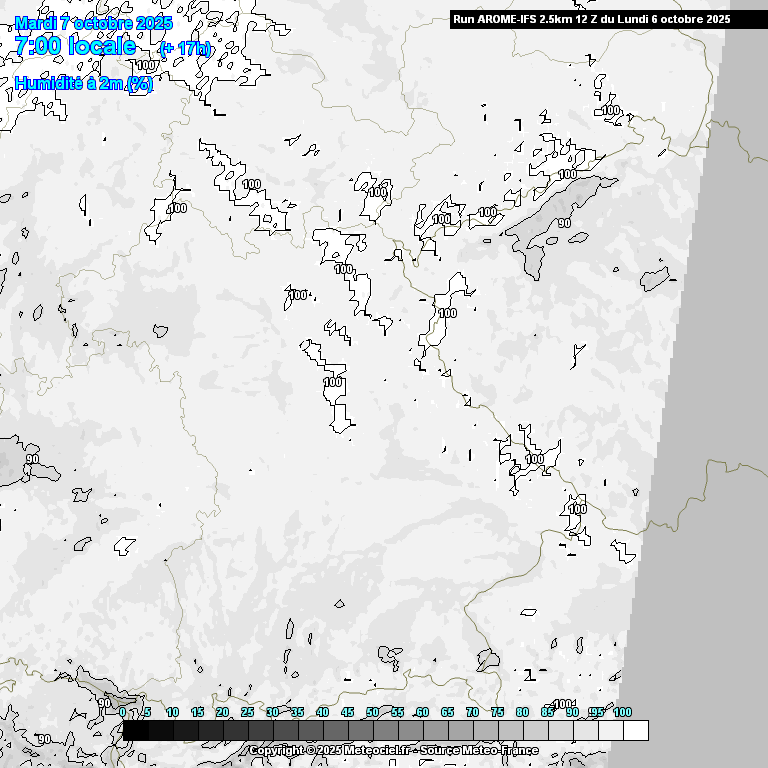This screenshot has width=768, height=768.
Task: Select the '(+ 17h)' forecast offset text
Action: click(185, 49)
